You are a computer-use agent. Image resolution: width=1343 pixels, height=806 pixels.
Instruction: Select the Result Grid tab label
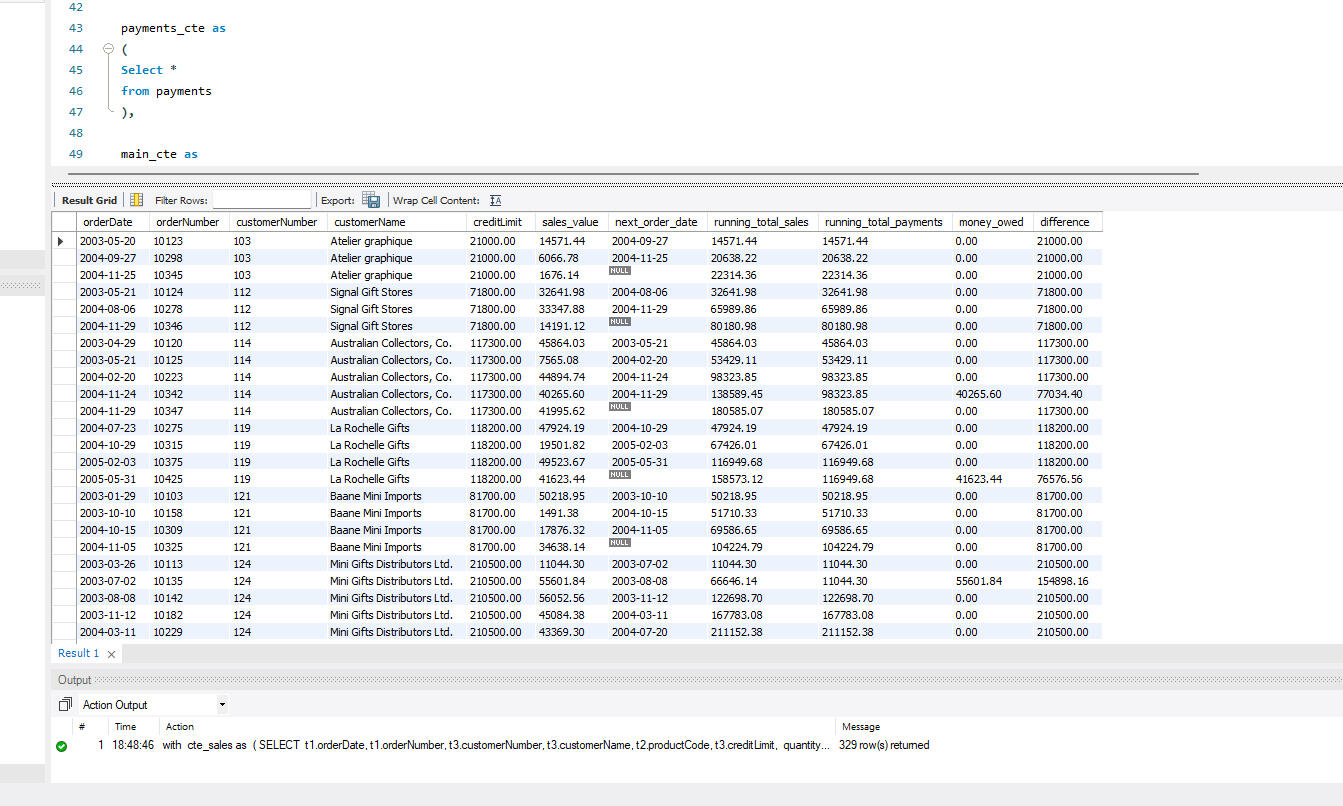point(89,200)
